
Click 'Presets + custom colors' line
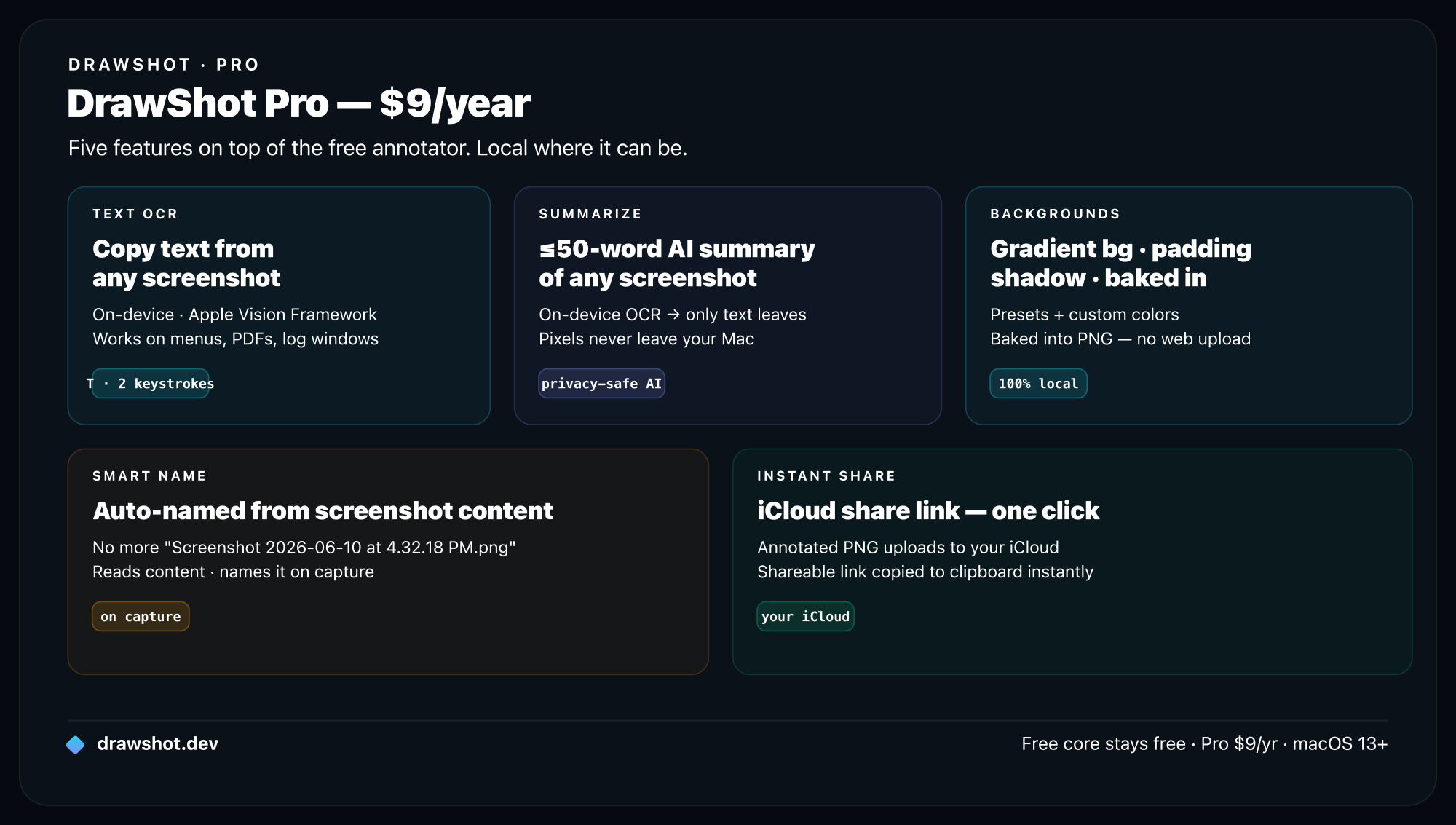pyautogui.click(x=1085, y=315)
